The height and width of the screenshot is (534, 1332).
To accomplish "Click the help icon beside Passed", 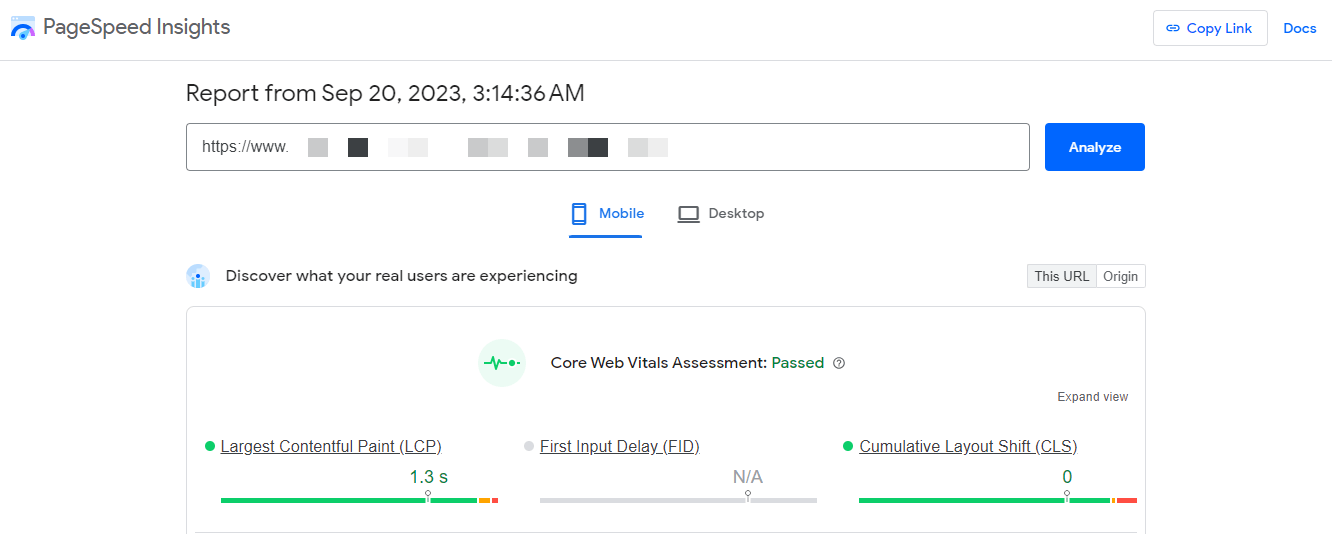I will (839, 363).
